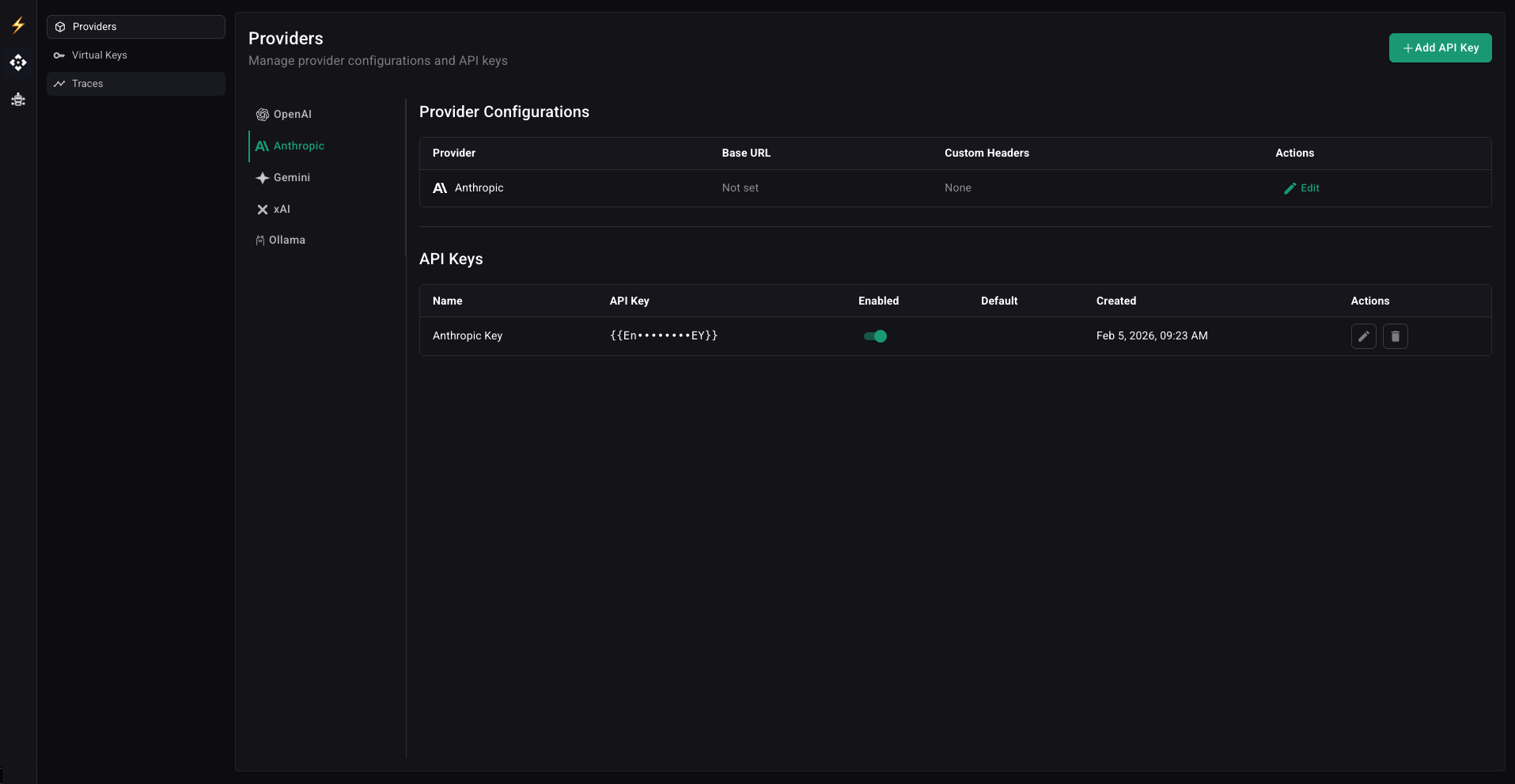Screen dimensions: 1515x784
Task: Click the Ollama llama icon
Action: pyautogui.click(x=259, y=240)
